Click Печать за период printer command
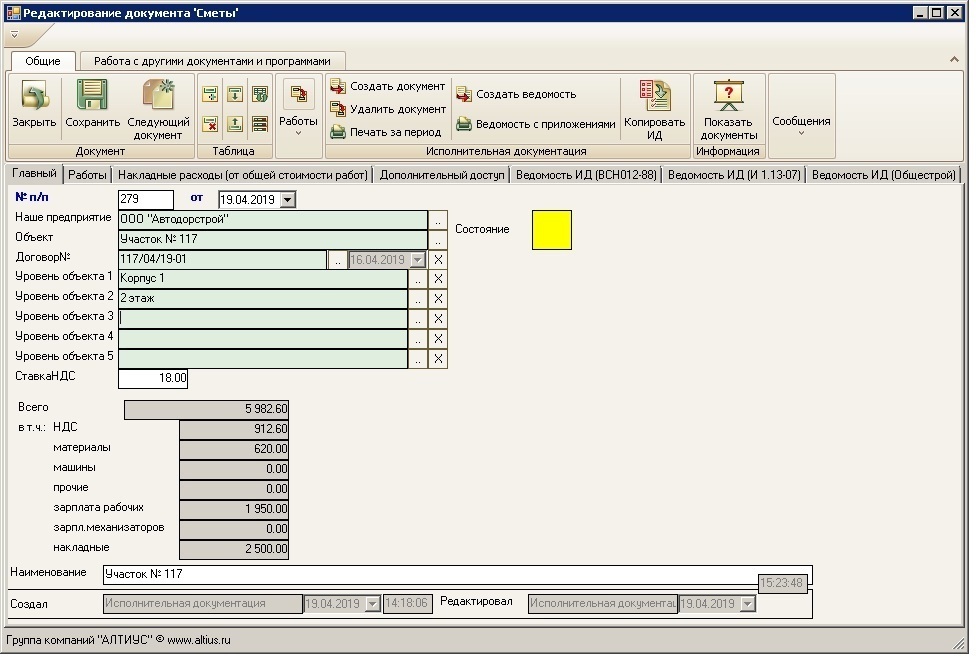 (x=386, y=132)
